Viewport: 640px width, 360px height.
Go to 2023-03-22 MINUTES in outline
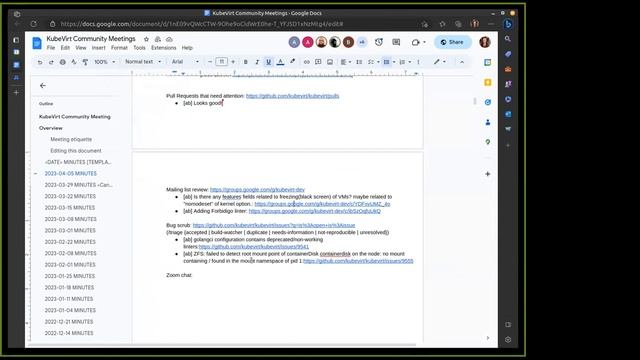click(x=70, y=196)
